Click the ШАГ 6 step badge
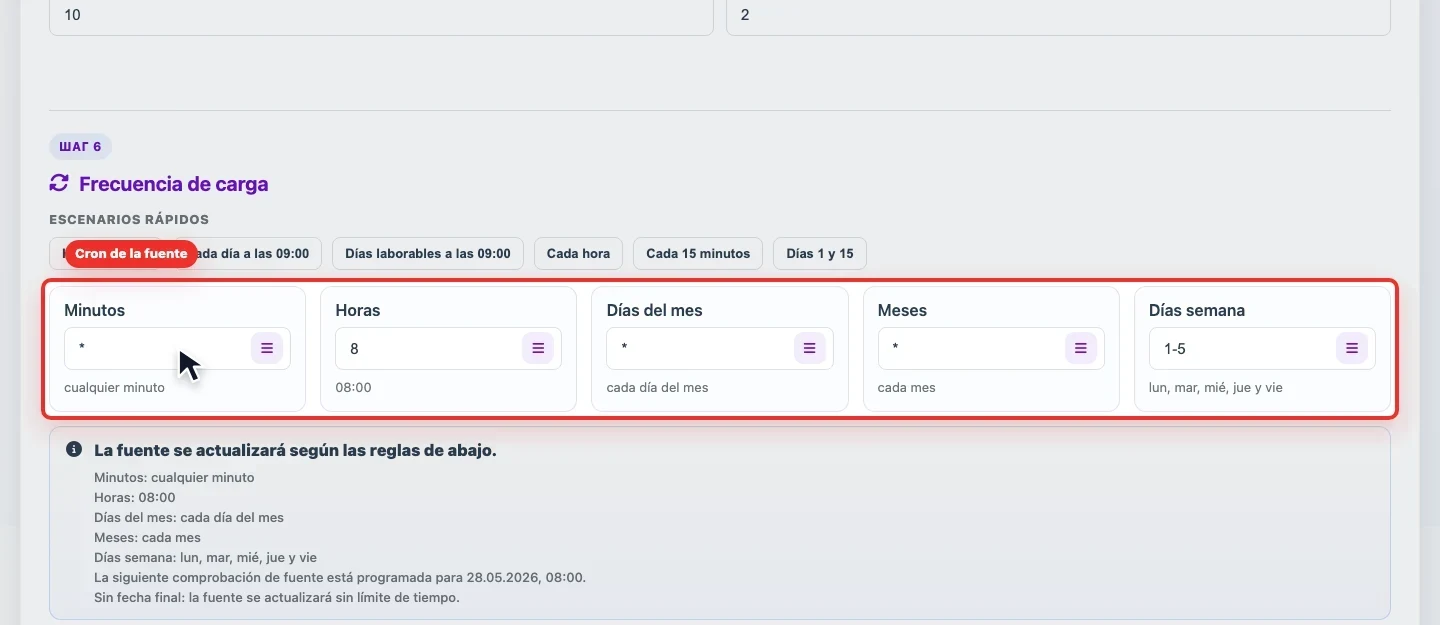The width and height of the screenshot is (1440, 625). 80,147
